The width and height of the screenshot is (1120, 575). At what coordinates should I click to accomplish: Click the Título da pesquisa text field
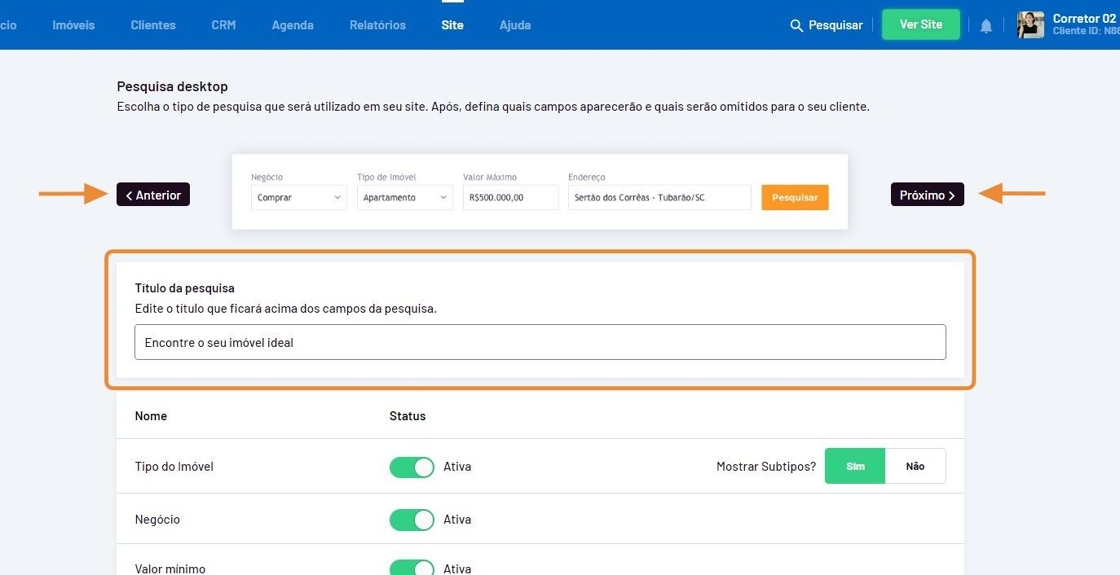coord(540,342)
